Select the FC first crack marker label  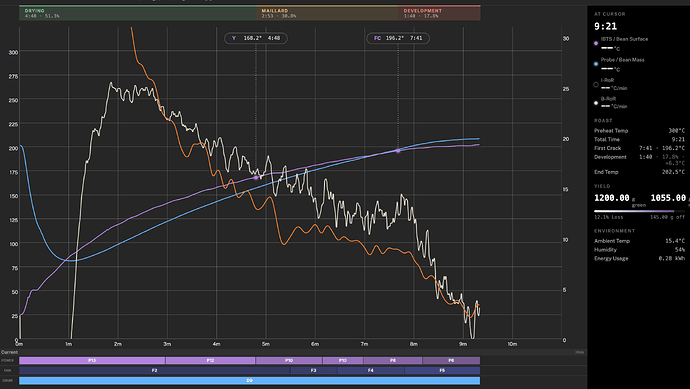[x=398, y=38]
